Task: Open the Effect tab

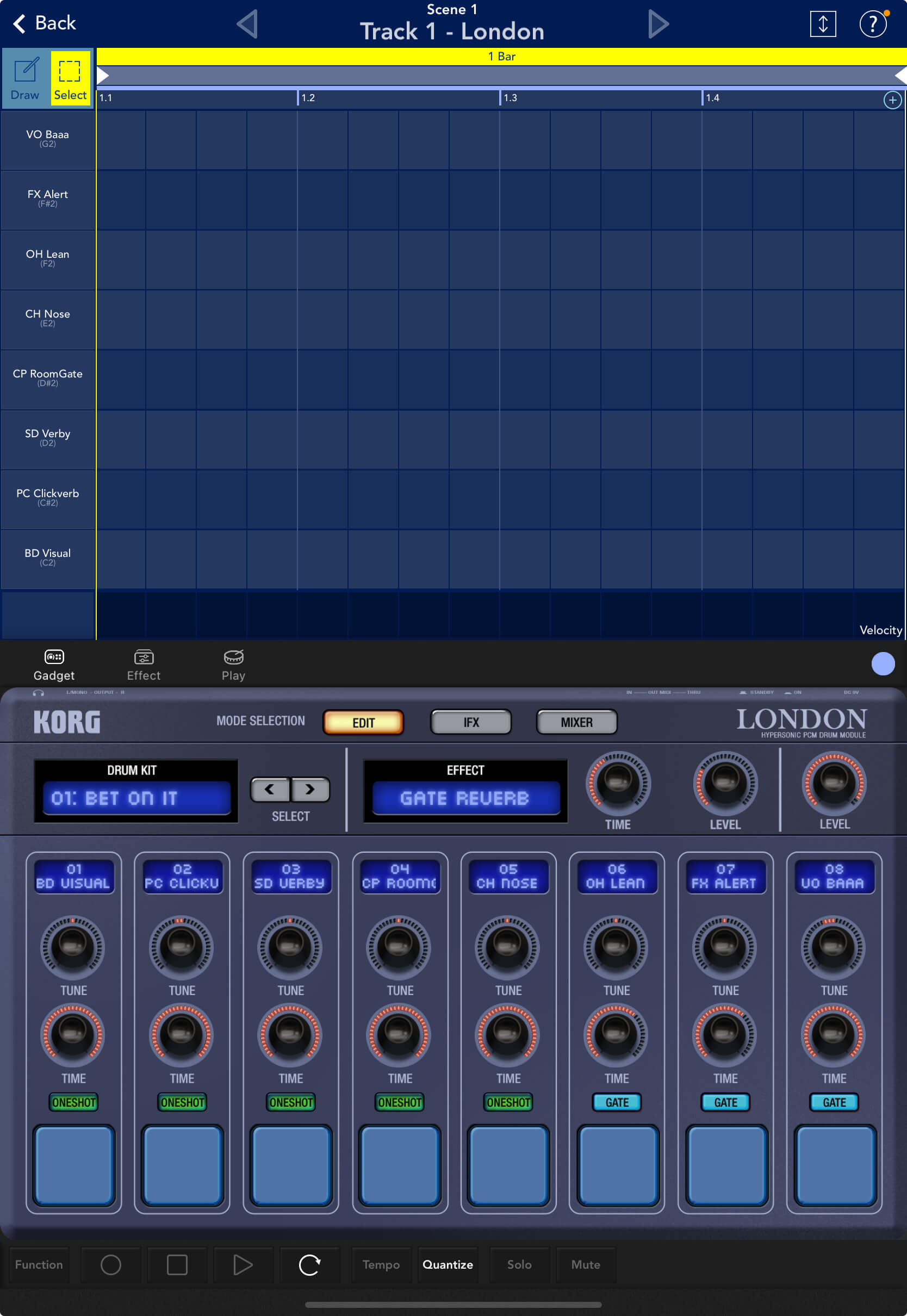Action: [x=144, y=665]
